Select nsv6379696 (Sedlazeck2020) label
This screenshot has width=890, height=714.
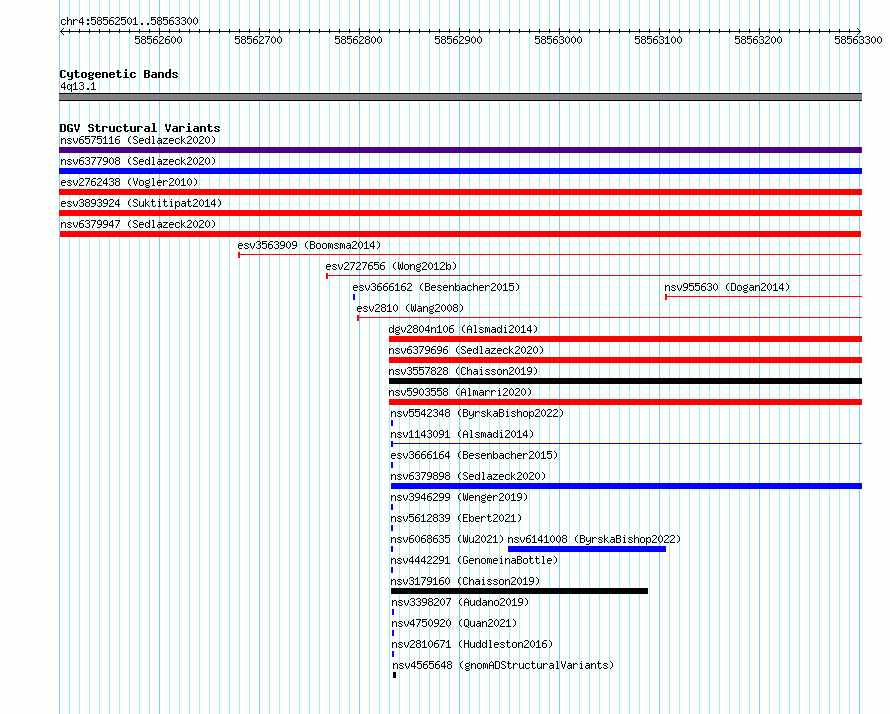pyautogui.click(x=465, y=350)
